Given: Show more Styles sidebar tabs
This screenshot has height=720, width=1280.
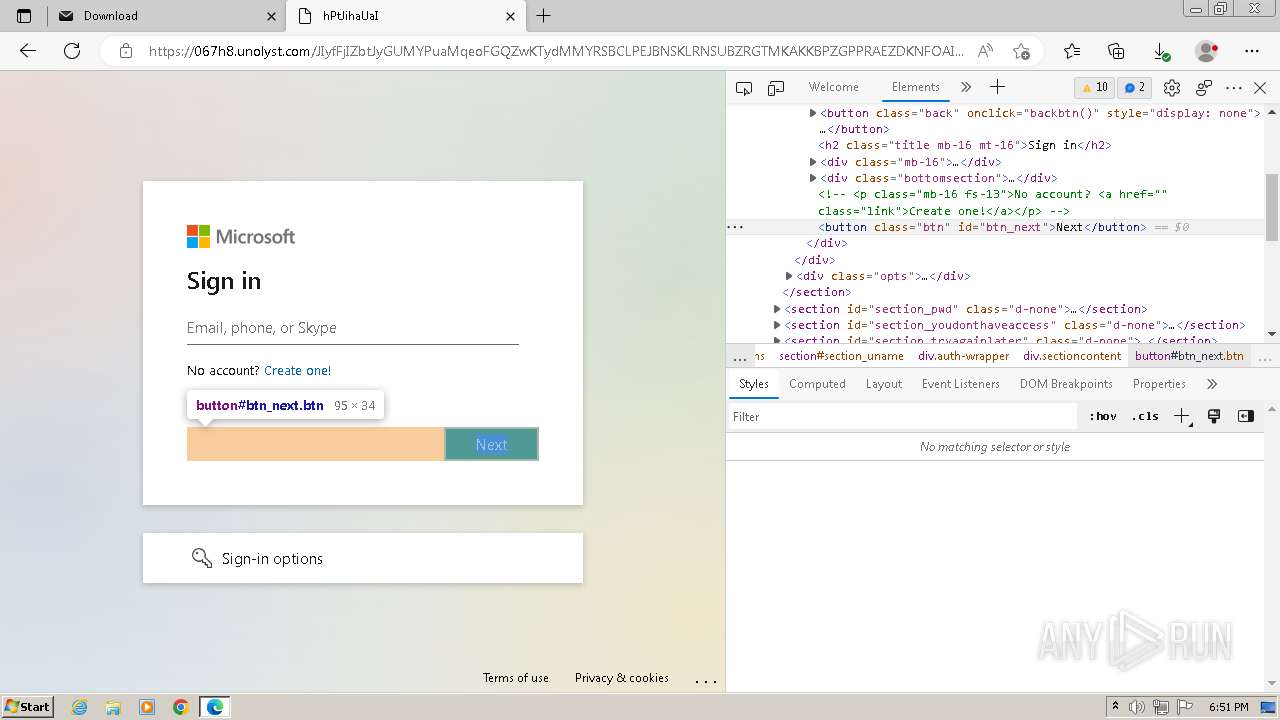Looking at the screenshot, I should (x=1212, y=384).
